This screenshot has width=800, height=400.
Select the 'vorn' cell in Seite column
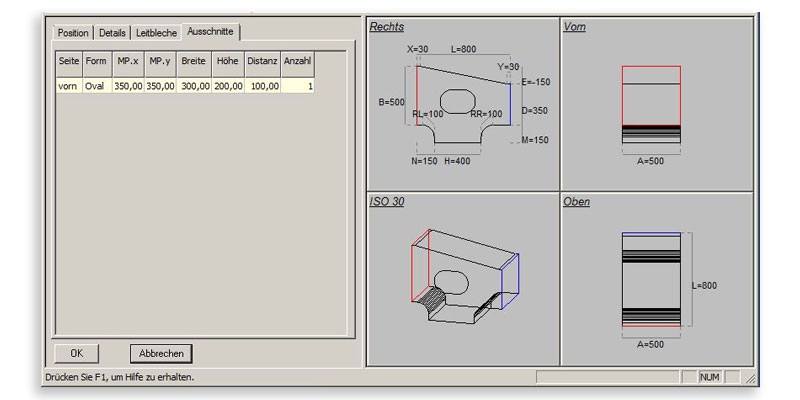[68, 86]
